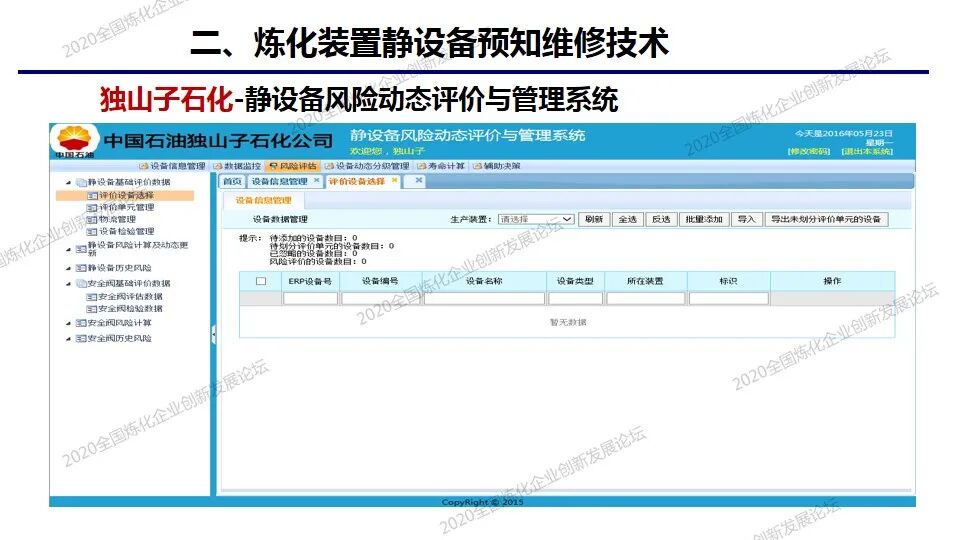This screenshot has width=960, height=540.
Task: Click the 设备类型 filter input
Action: click(x=576, y=298)
